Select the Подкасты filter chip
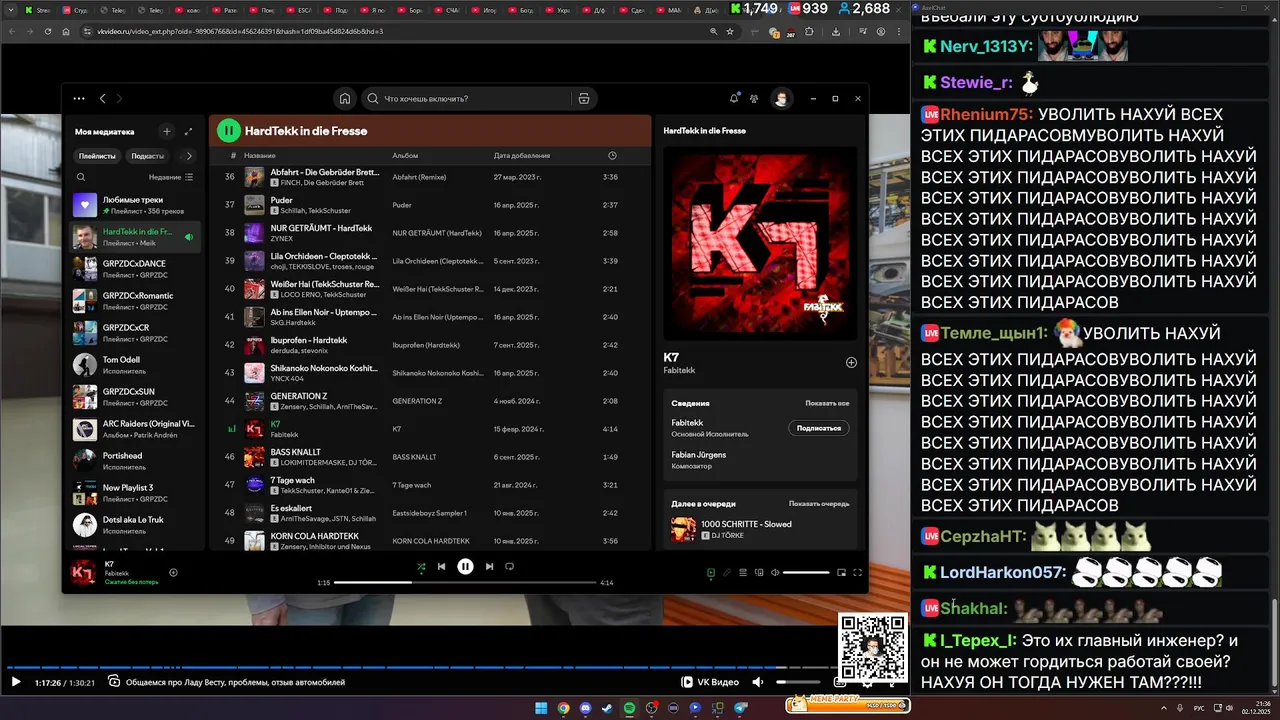 coord(148,156)
